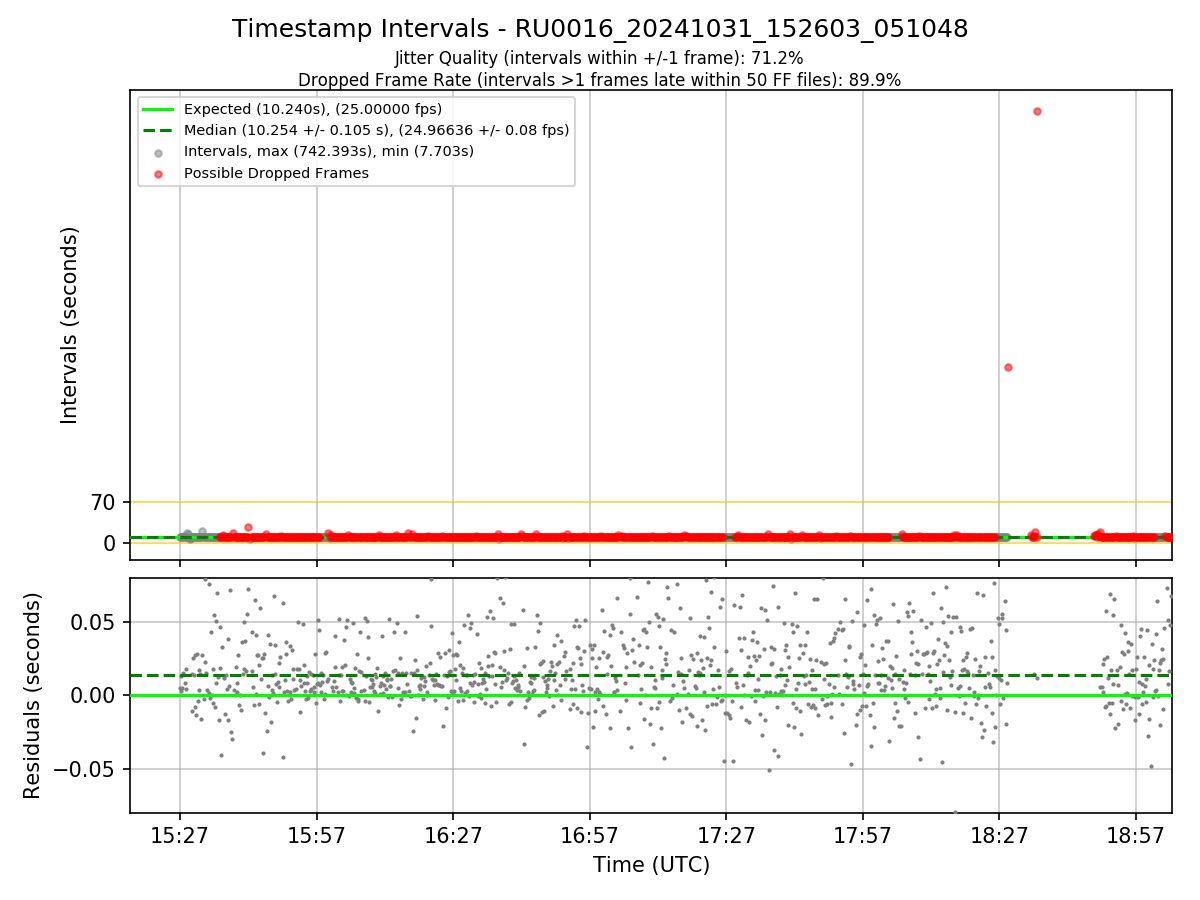Click the '16:27' time tick label
The width and height of the screenshot is (1200, 900).
pyautogui.click(x=453, y=834)
